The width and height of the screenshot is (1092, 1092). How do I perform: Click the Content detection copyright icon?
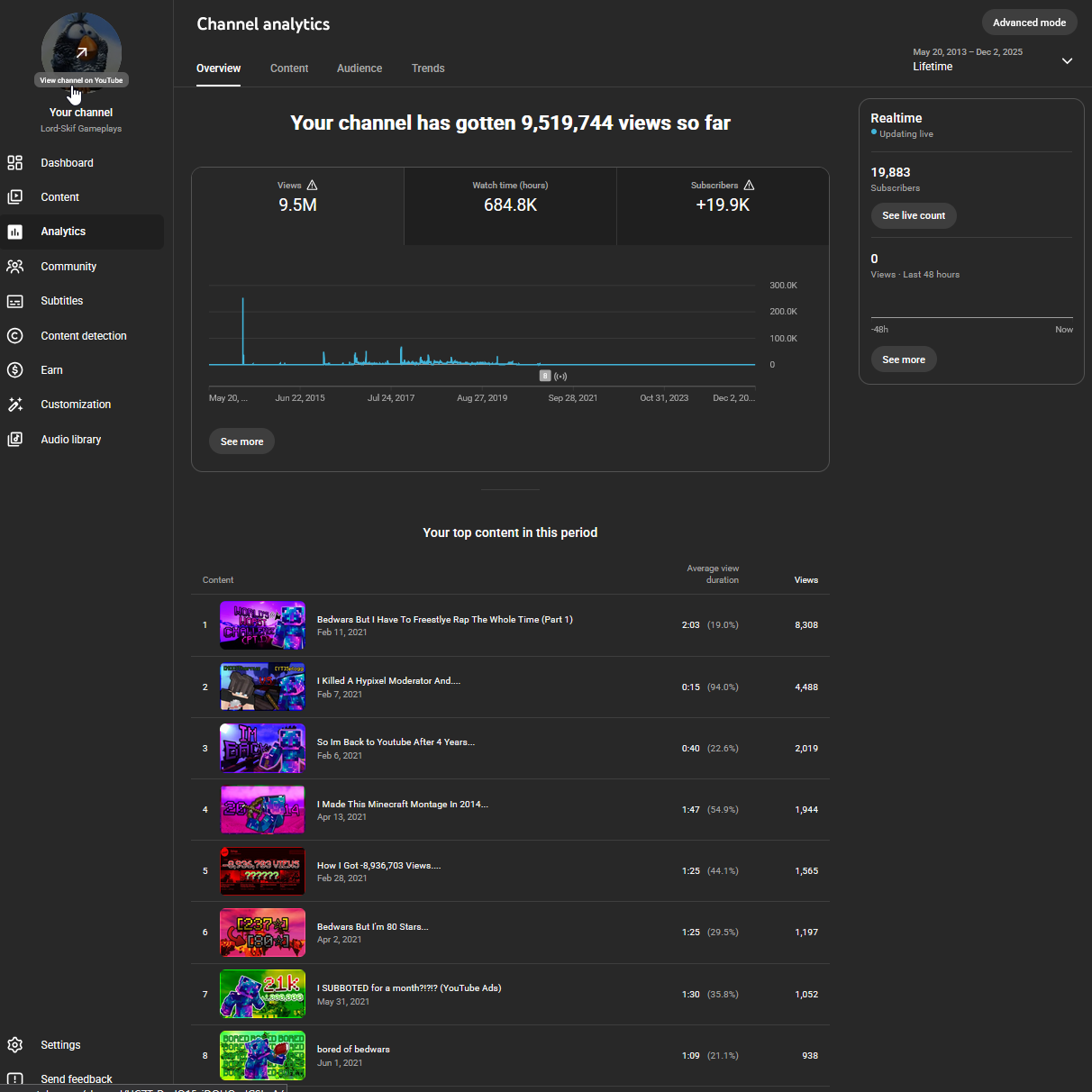tap(15, 336)
